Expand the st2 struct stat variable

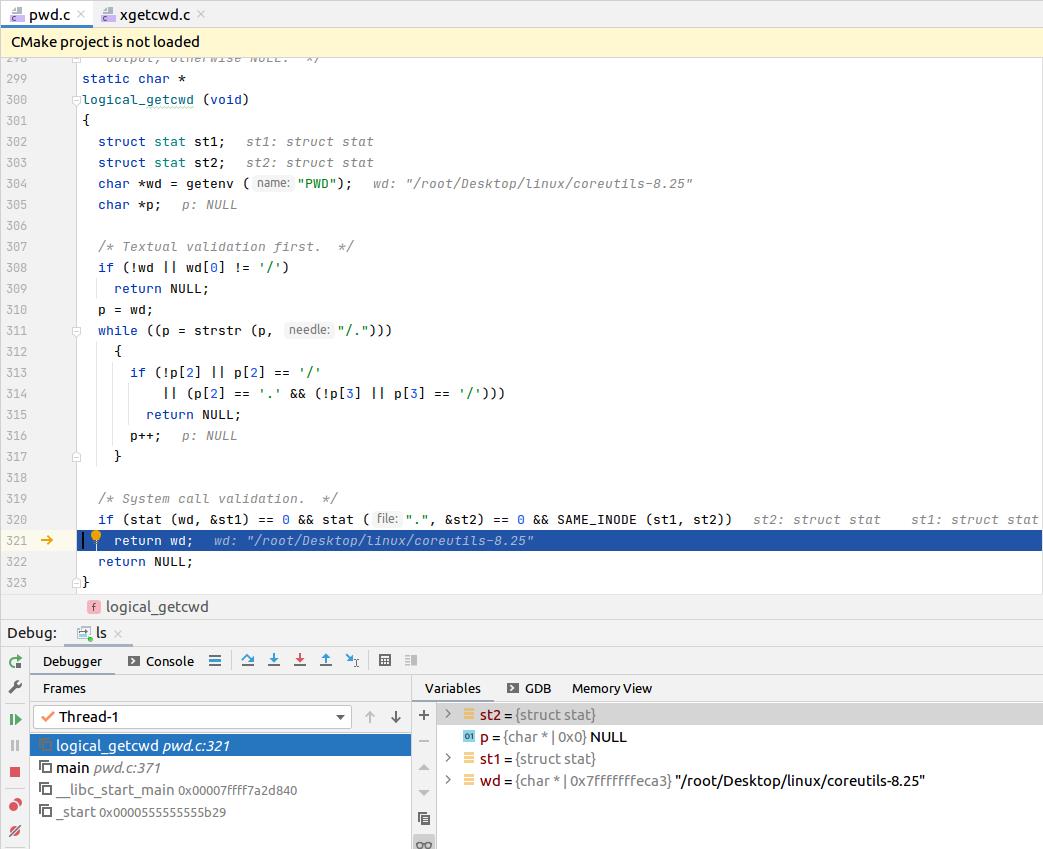(x=448, y=714)
